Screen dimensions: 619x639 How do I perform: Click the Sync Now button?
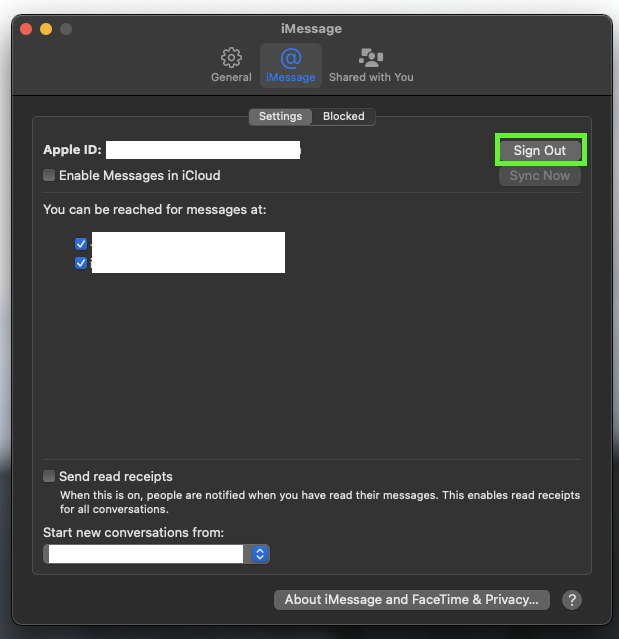coord(540,176)
